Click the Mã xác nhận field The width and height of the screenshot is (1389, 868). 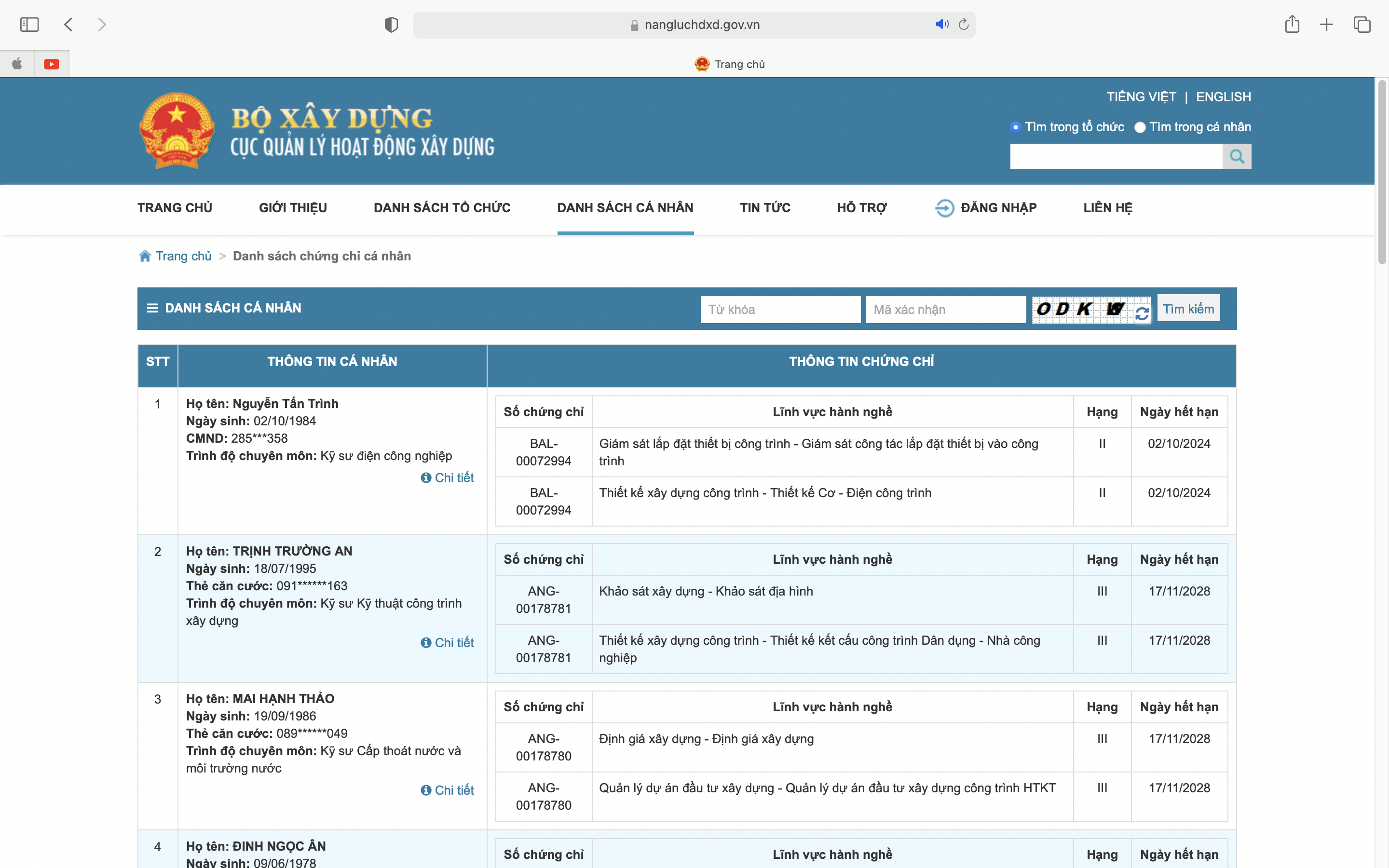click(x=945, y=310)
